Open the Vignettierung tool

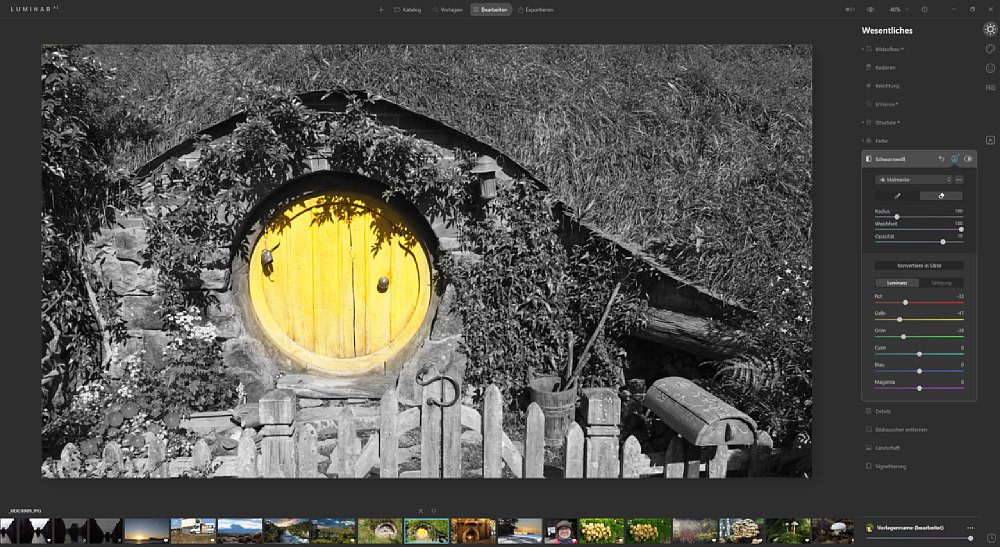pos(890,466)
